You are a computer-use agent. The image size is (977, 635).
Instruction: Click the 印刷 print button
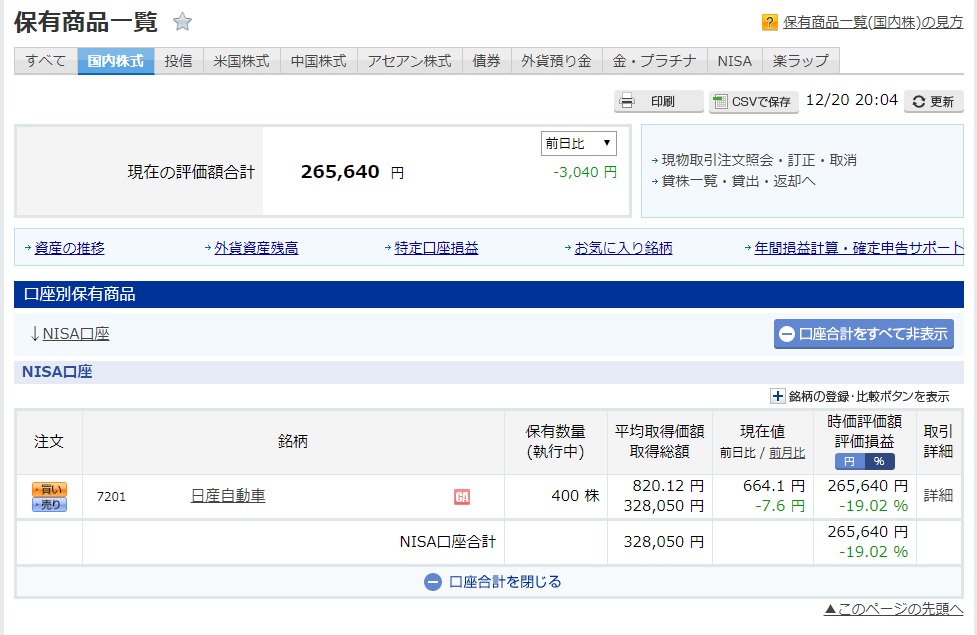point(659,102)
